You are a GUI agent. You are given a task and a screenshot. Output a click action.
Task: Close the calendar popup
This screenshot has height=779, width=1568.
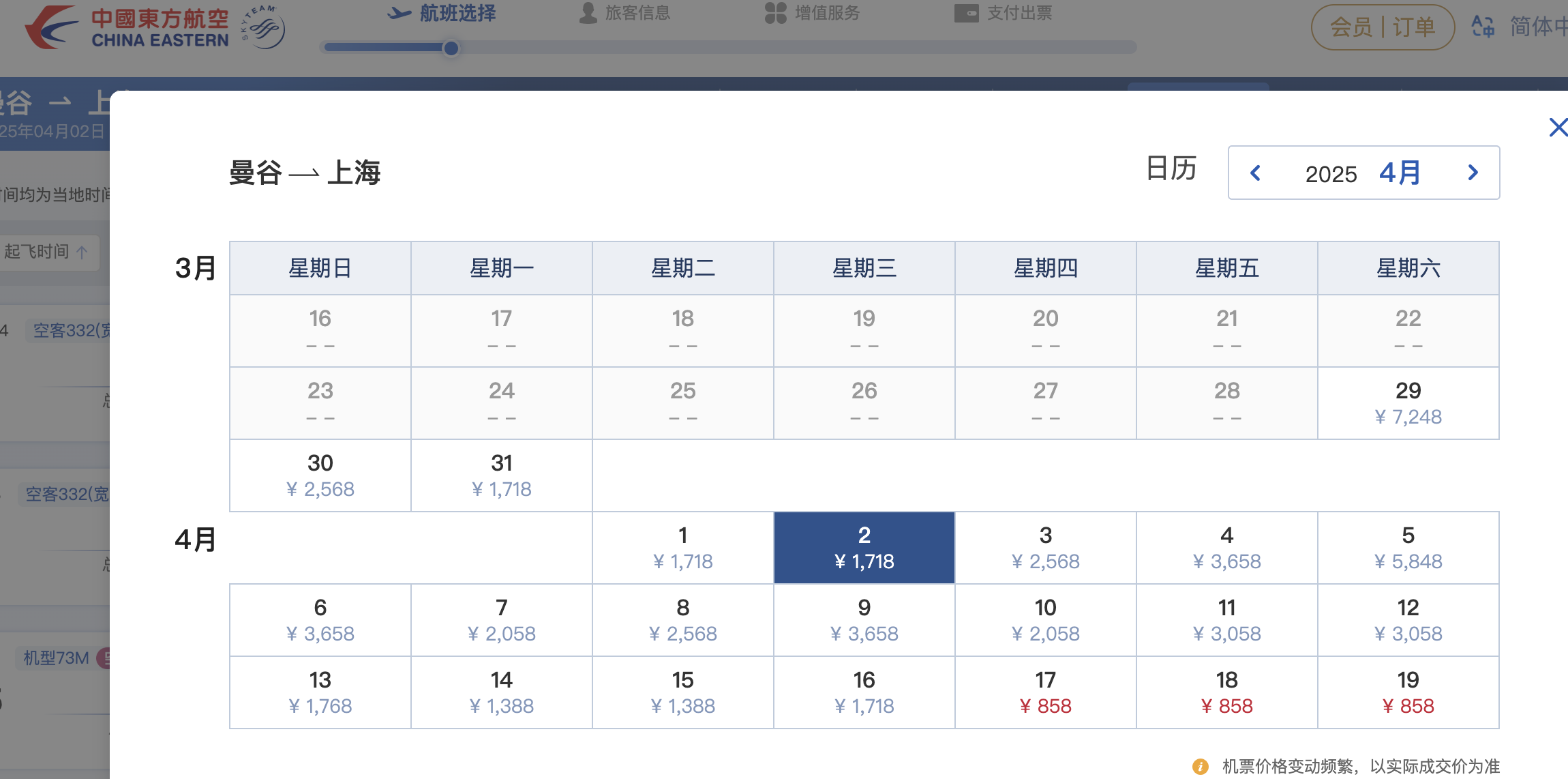pos(1558,128)
